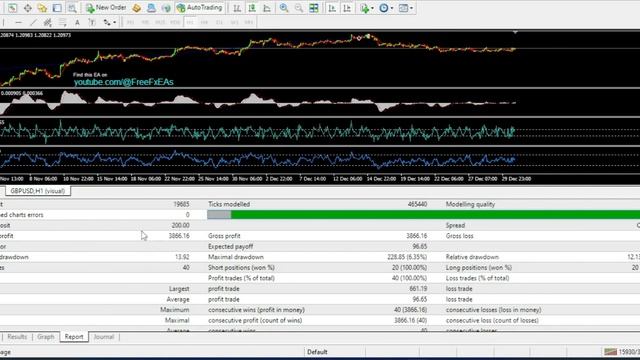Switch to bar chart icon
The height and width of the screenshot is (360, 640).
pyautogui.click(x=237, y=8)
